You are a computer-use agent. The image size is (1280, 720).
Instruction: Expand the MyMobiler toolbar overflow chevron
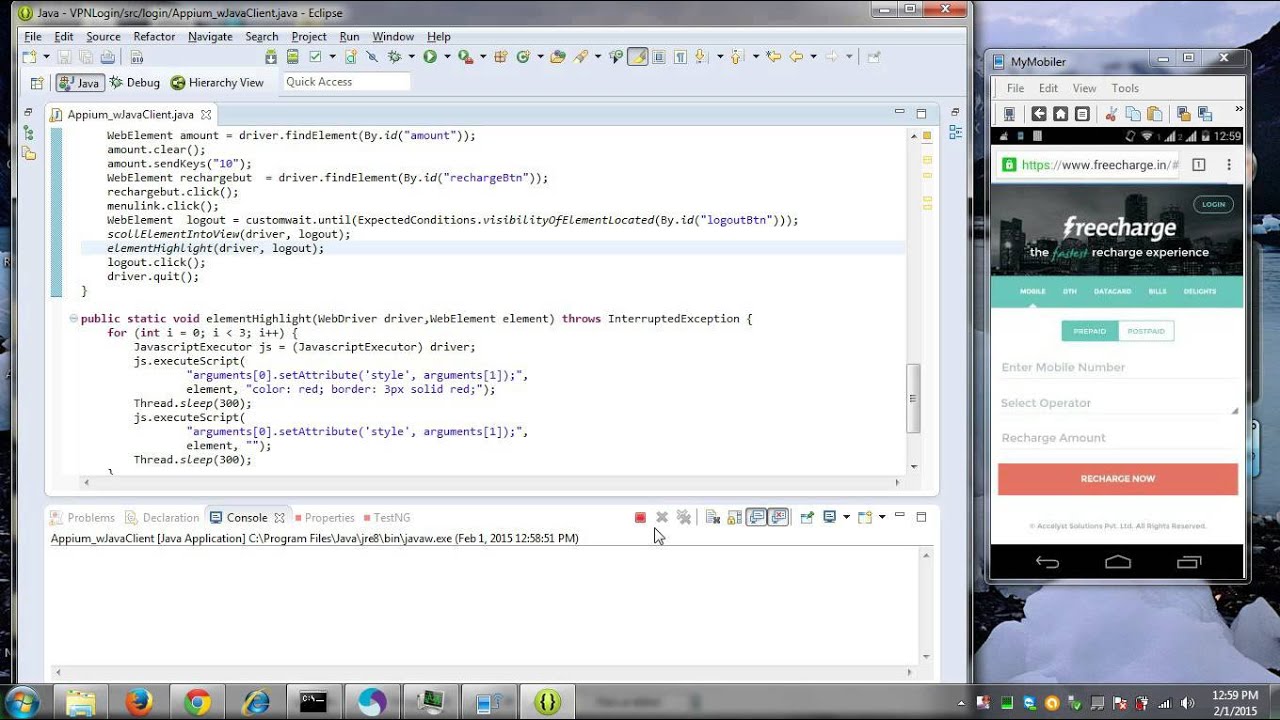point(1239,108)
